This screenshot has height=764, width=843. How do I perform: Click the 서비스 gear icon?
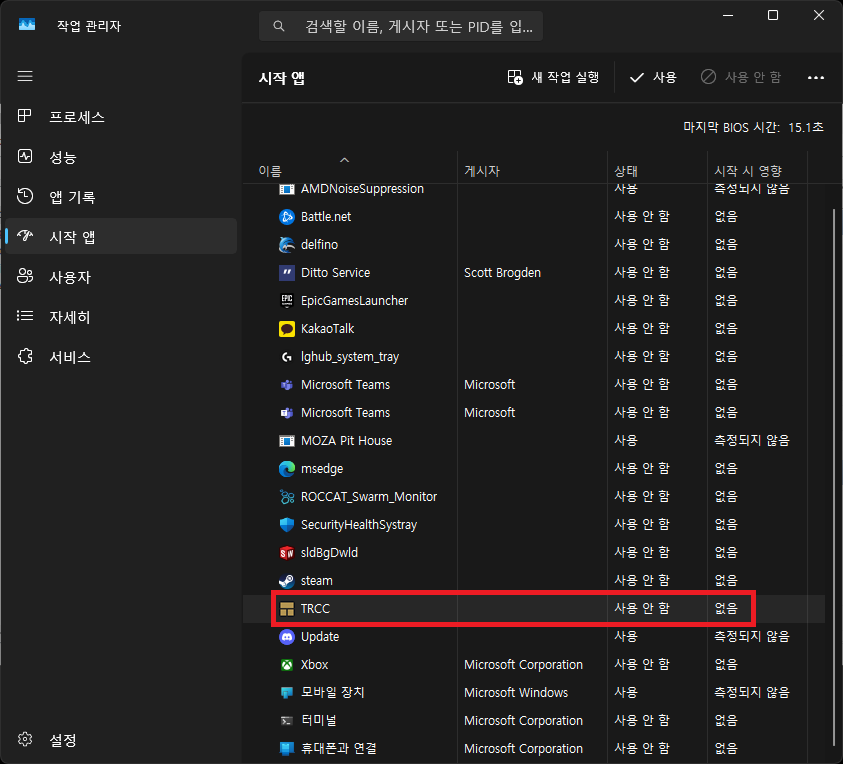(x=25, y=356)
